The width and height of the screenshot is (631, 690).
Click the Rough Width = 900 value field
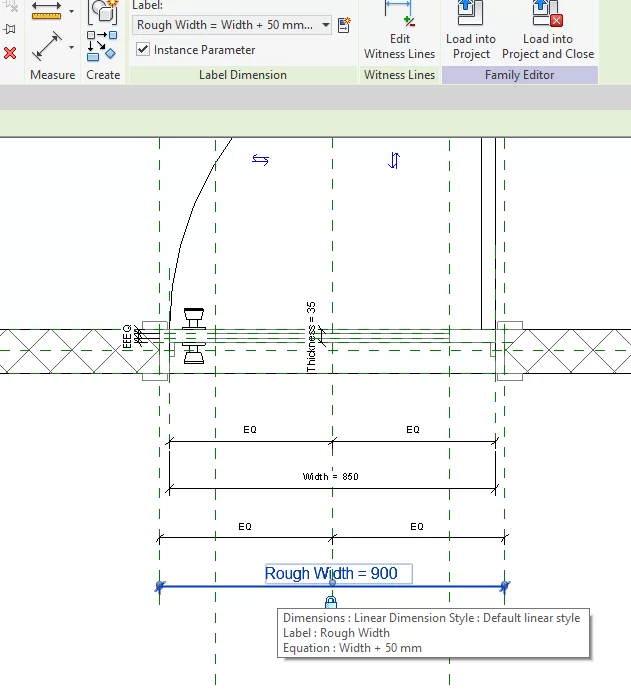pyautogui.click(x=338, y=574)
